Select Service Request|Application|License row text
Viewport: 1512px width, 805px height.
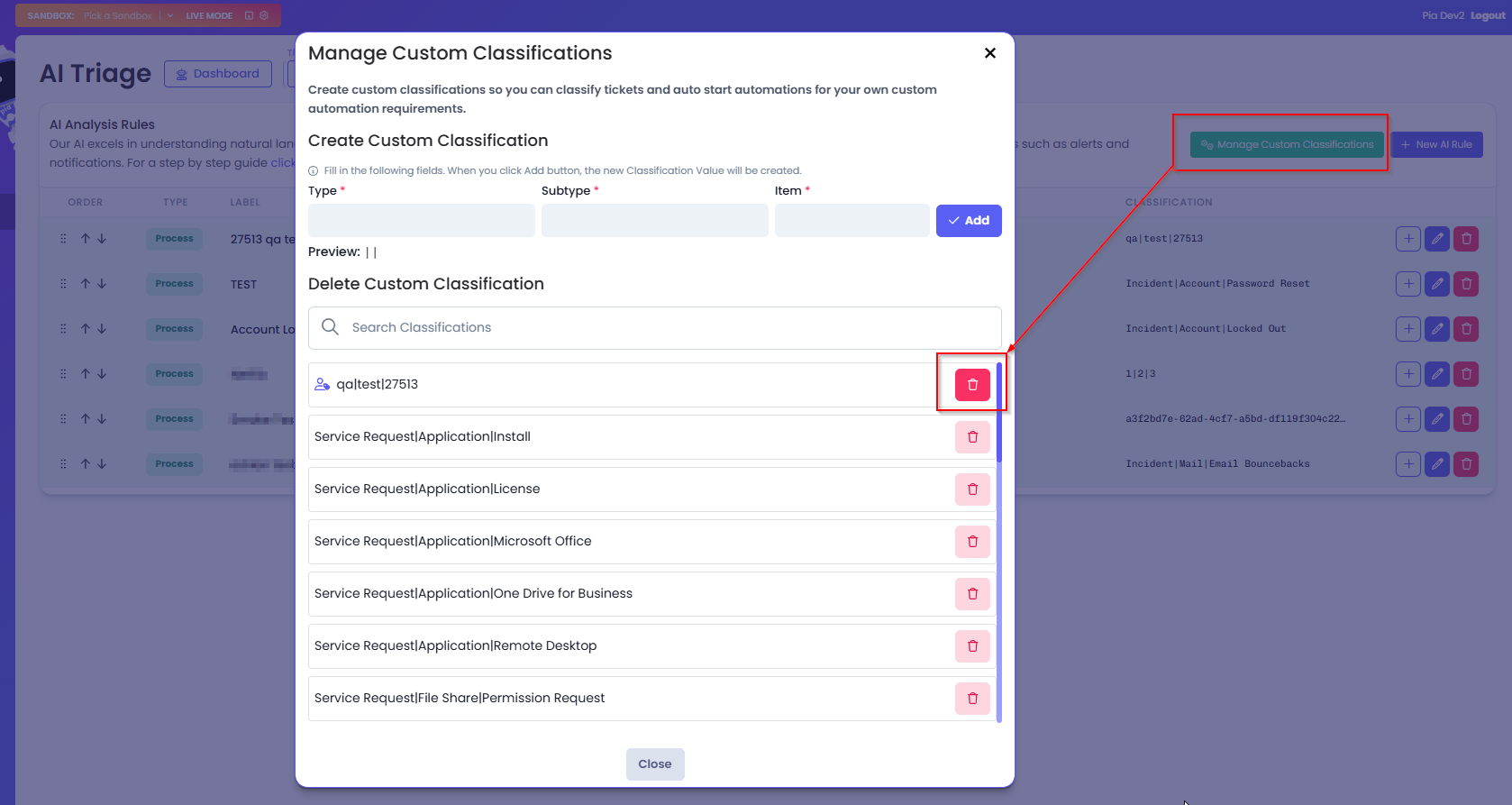427,489
